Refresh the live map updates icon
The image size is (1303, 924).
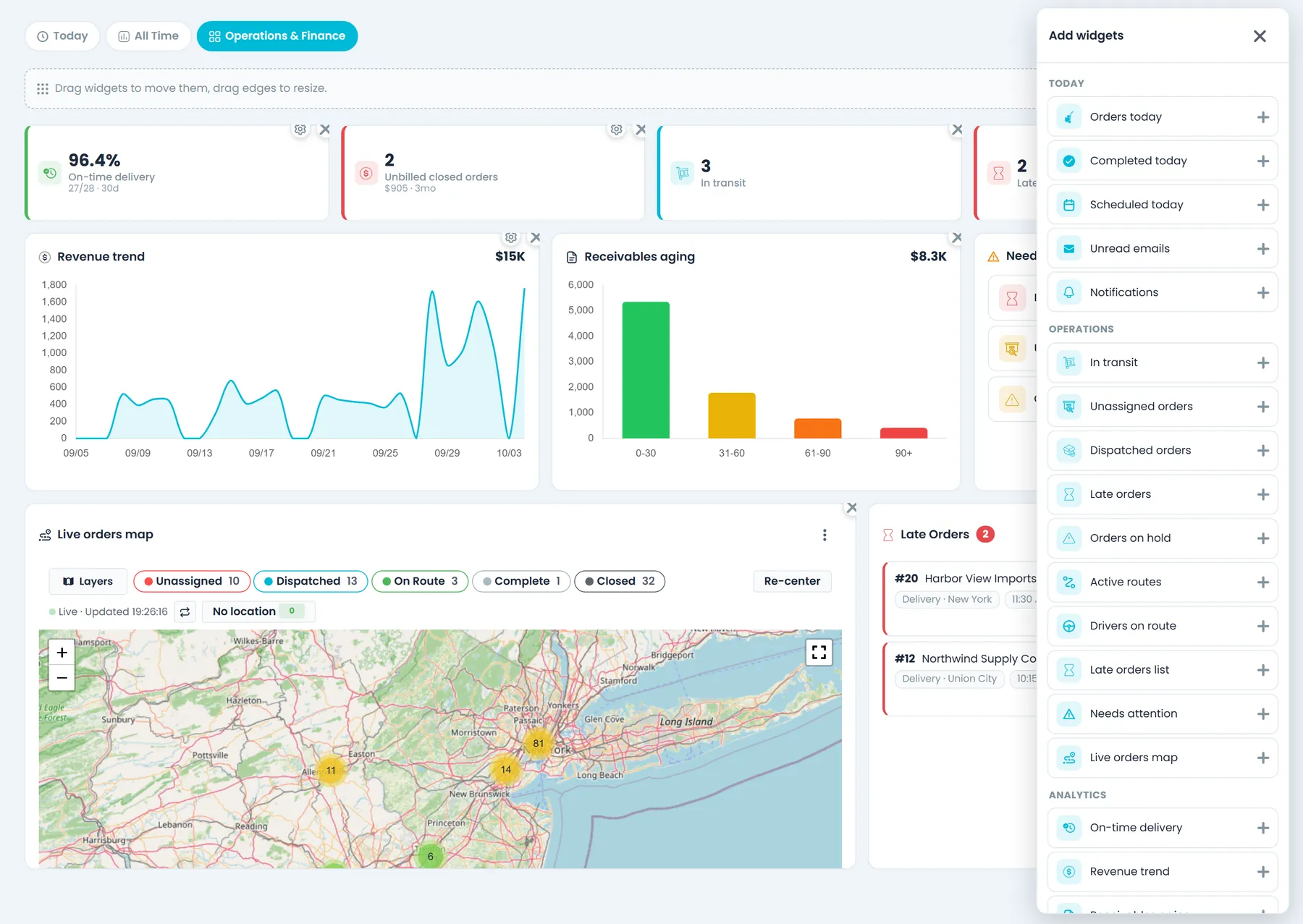[x=185, y=612]
